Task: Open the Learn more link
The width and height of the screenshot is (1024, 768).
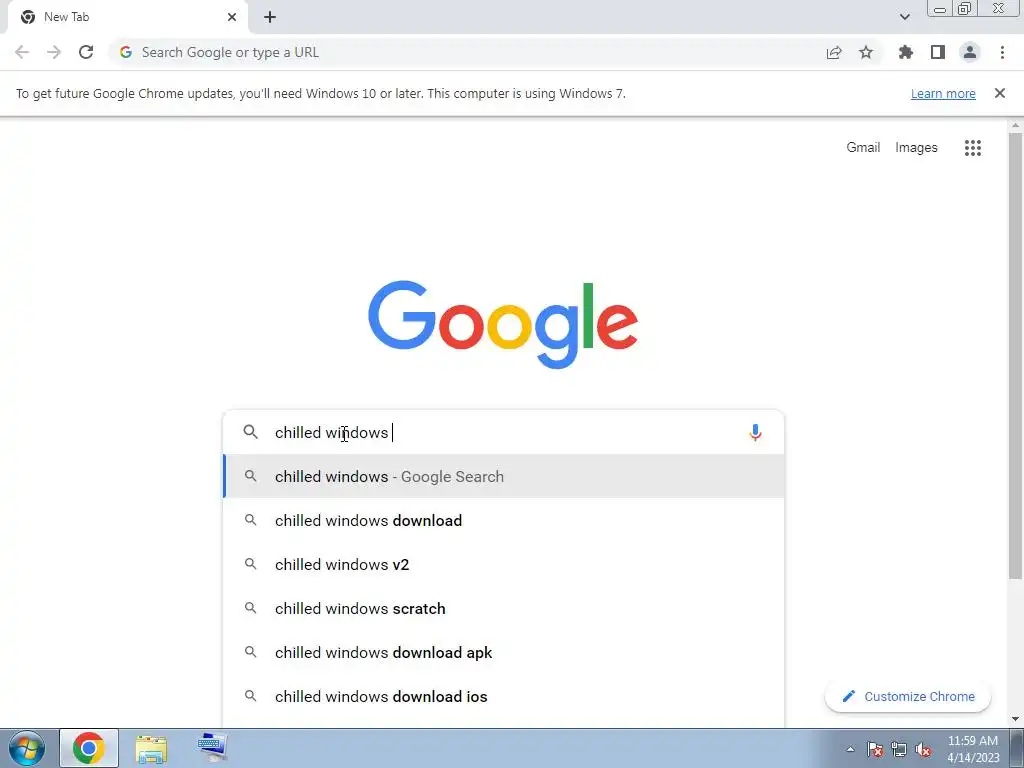Action: 943,93
